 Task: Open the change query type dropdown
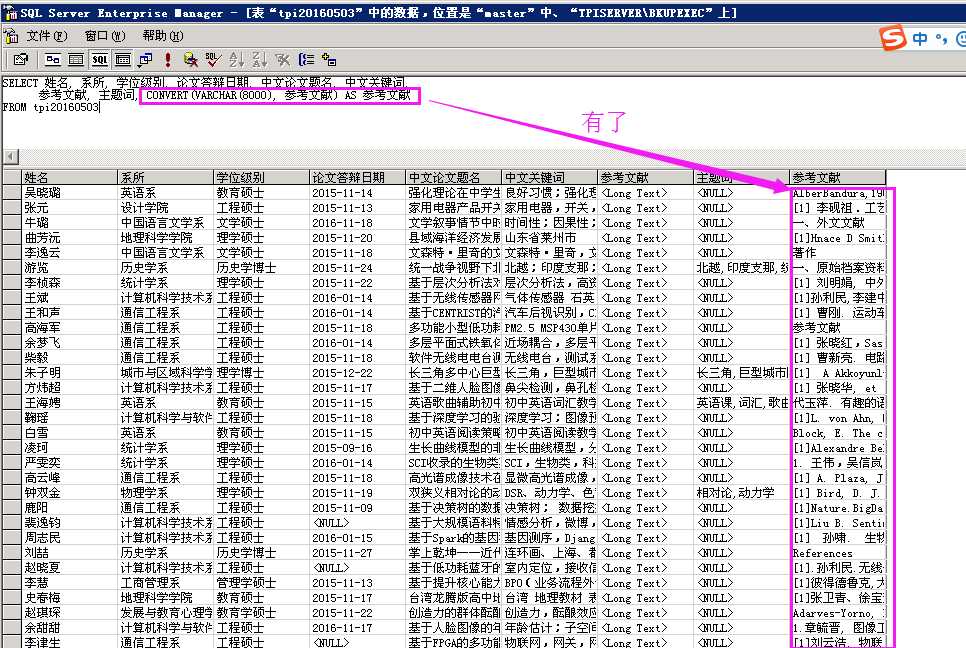point(145,60)
